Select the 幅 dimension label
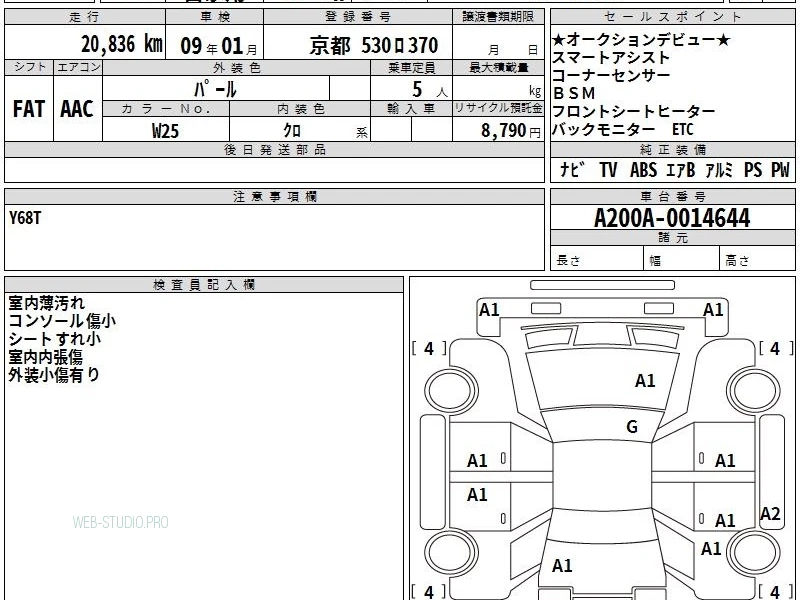This screenshot has width=800, height=600. (x=655, y=261)
